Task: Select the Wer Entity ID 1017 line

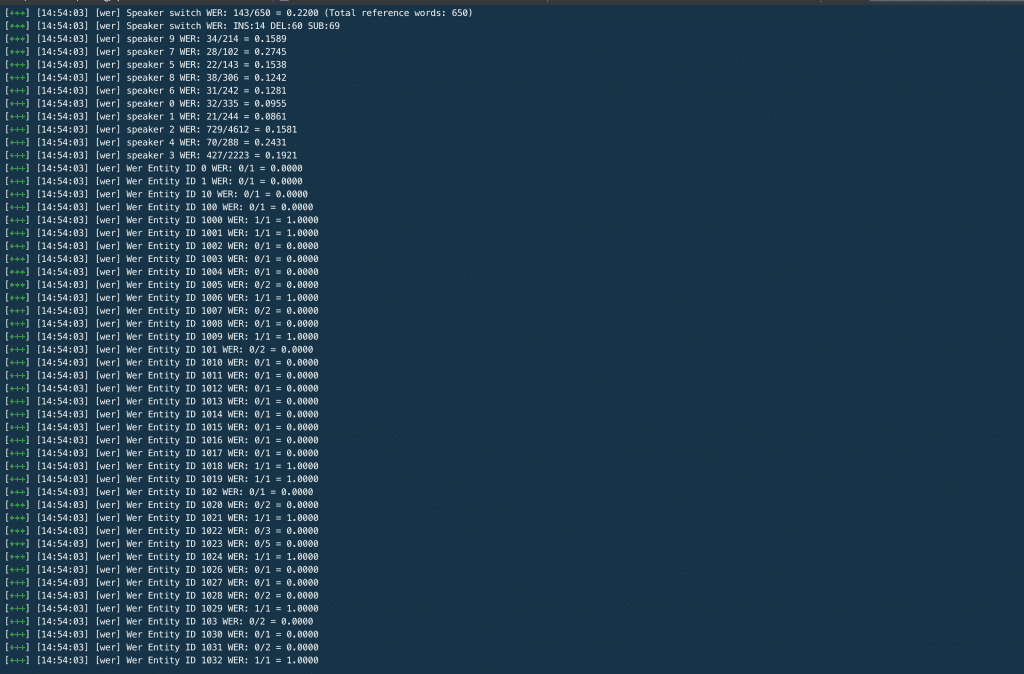Action: coord(161,453)
